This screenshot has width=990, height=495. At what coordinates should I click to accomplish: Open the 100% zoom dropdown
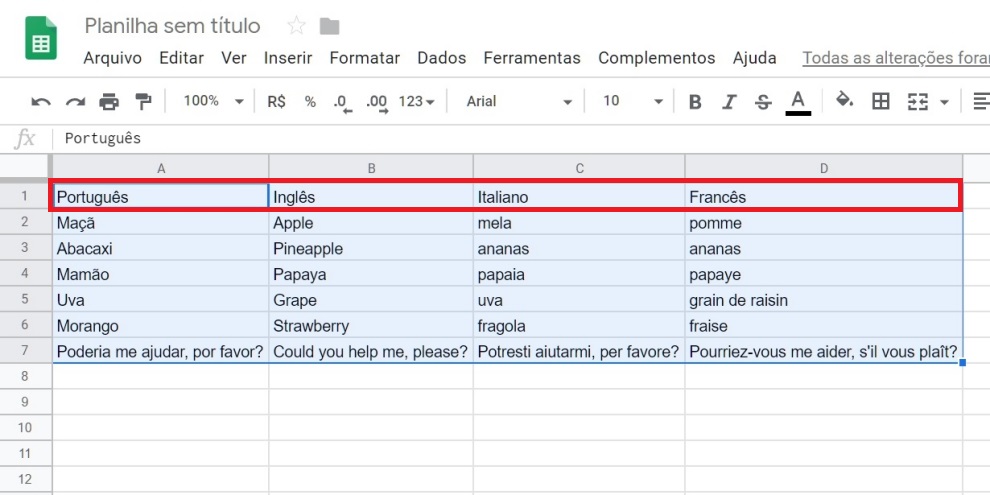[x=213, y=101]
